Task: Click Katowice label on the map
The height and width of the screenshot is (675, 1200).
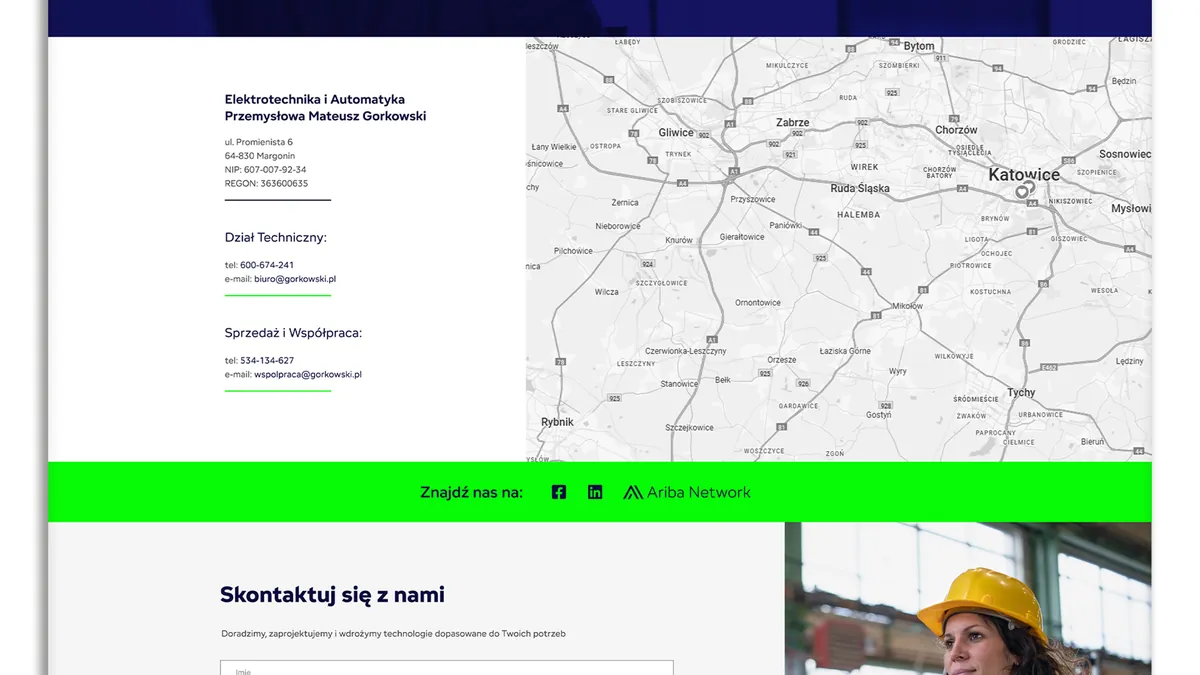Action: pyautogui.click(x=1024, y=174)
